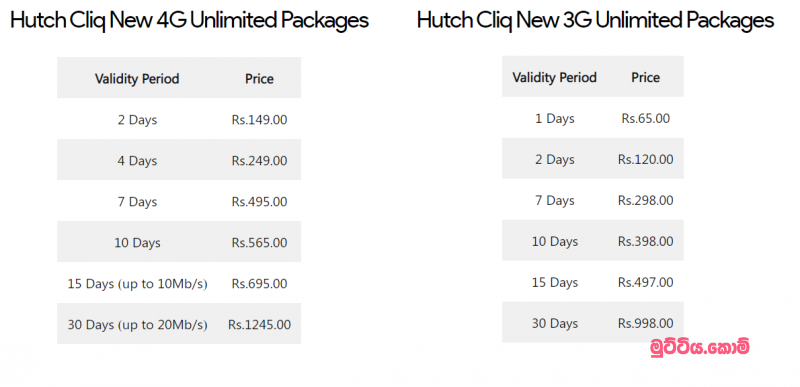Select the 4G Validity Period column header
Image resolution: width=800 pixels, height=387 pixels.
click(x=137, y=79)
